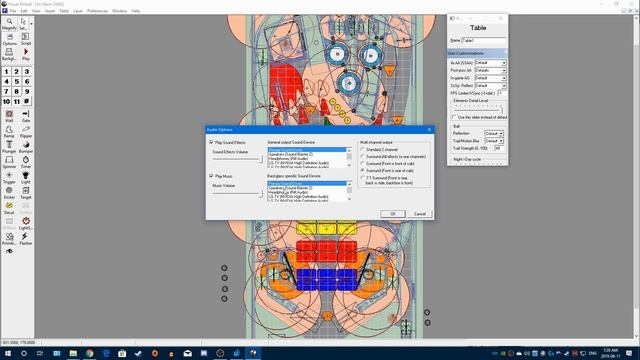Click the Trail Strength value field

498,148
